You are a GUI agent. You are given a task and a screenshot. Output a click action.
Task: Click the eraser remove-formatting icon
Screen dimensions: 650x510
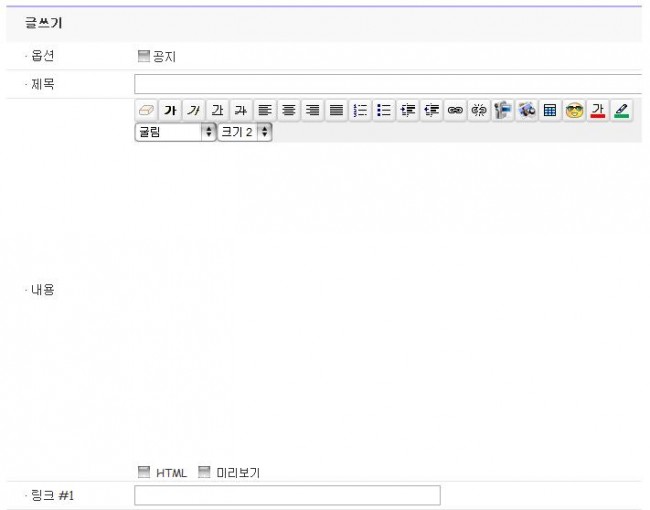pyautogui.click(x=146, y=110)
